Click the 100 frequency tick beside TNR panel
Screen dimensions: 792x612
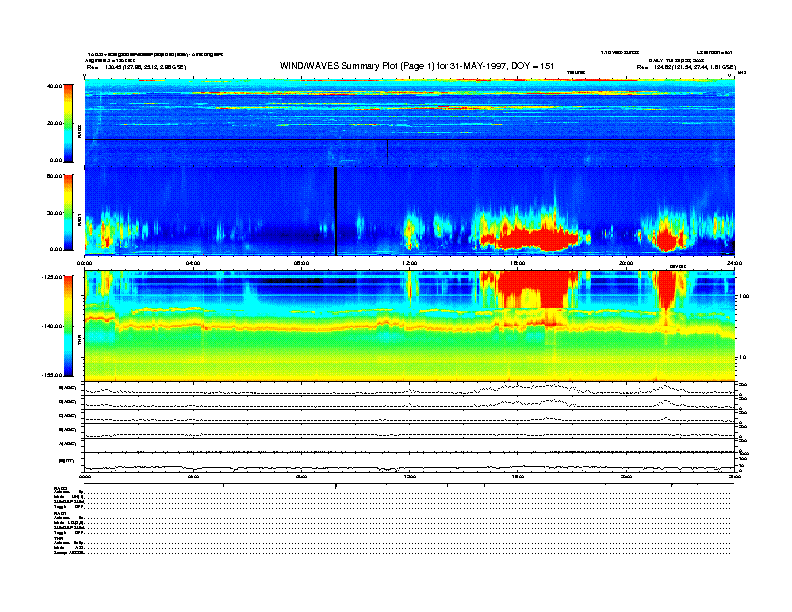pyautogui.click(x=743, y=296)
